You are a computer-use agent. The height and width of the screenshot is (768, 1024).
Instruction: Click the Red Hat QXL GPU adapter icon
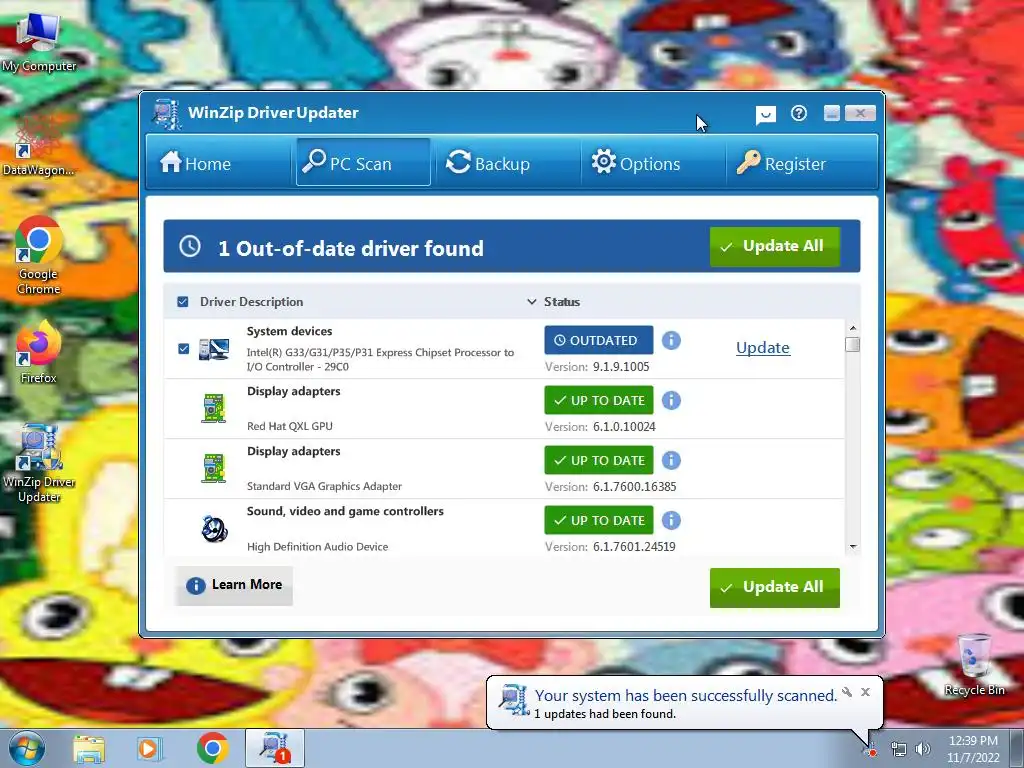click(x=214, y=408)
